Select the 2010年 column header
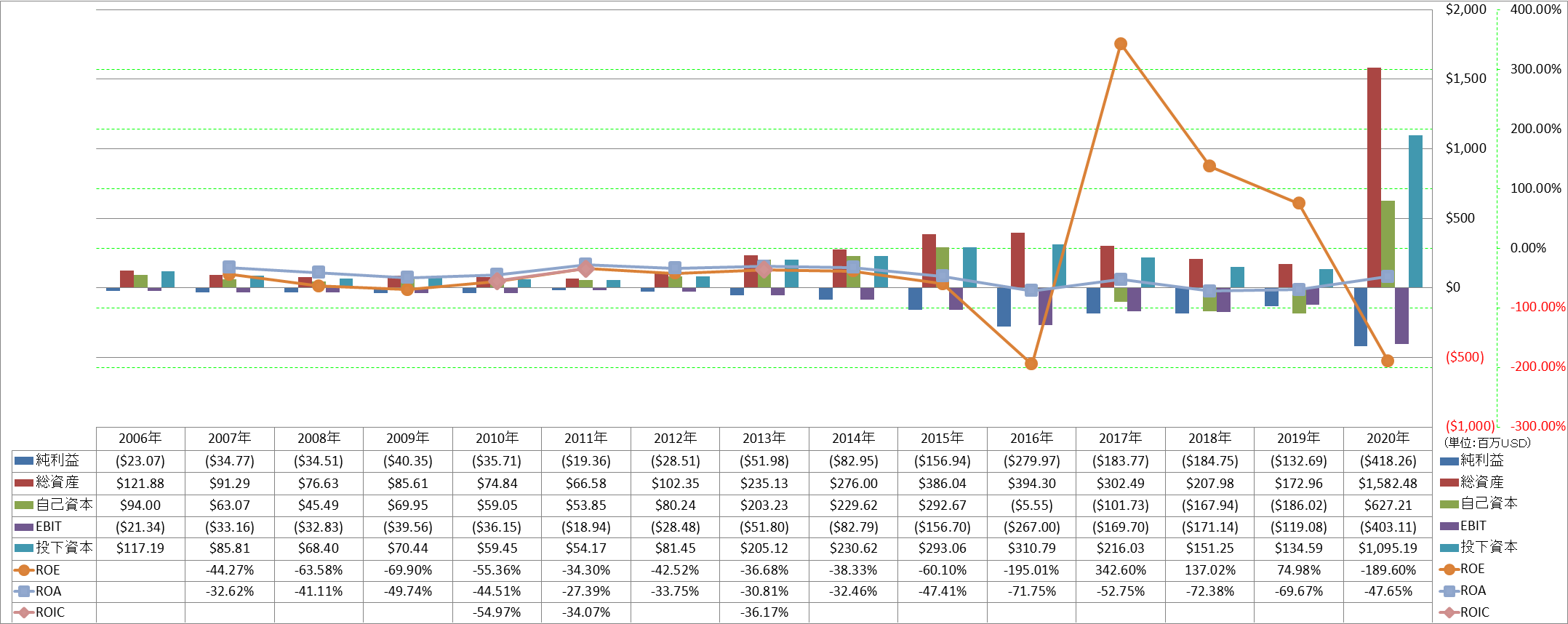1568x624 pixels. click(497, 439)
